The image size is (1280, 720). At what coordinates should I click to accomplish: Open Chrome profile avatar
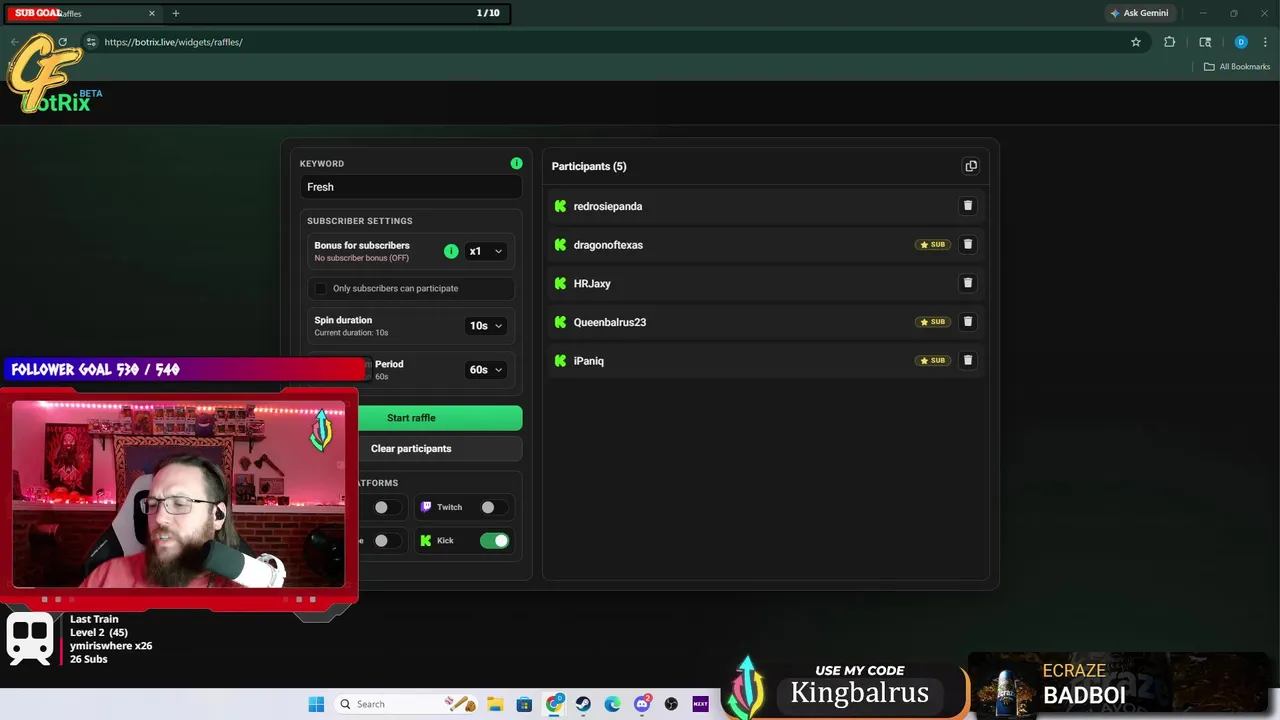(1241, 42)
